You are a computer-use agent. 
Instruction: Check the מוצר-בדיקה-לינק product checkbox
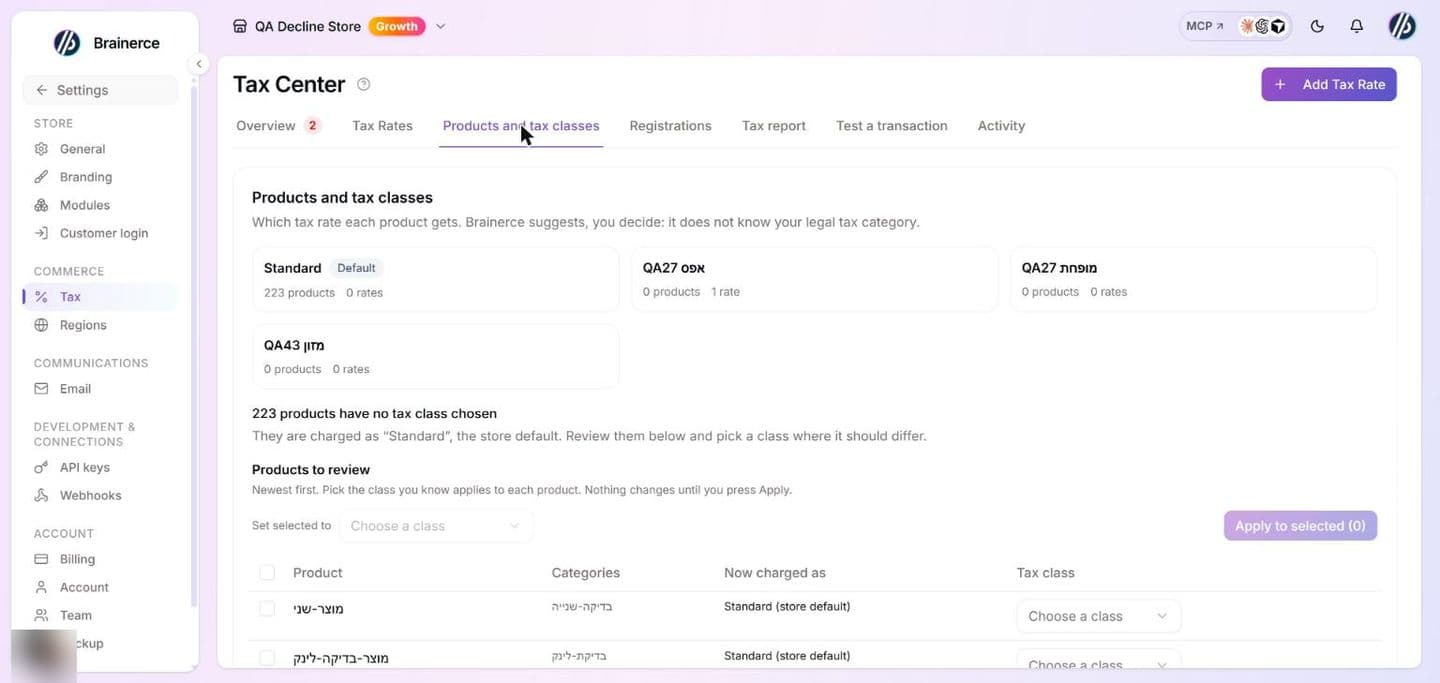267,657
